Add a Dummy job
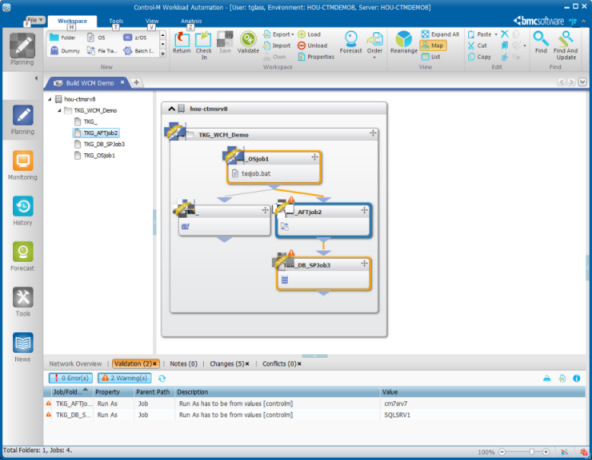The width and height of the screenshot is (592, 460). [x=65, y=51]
